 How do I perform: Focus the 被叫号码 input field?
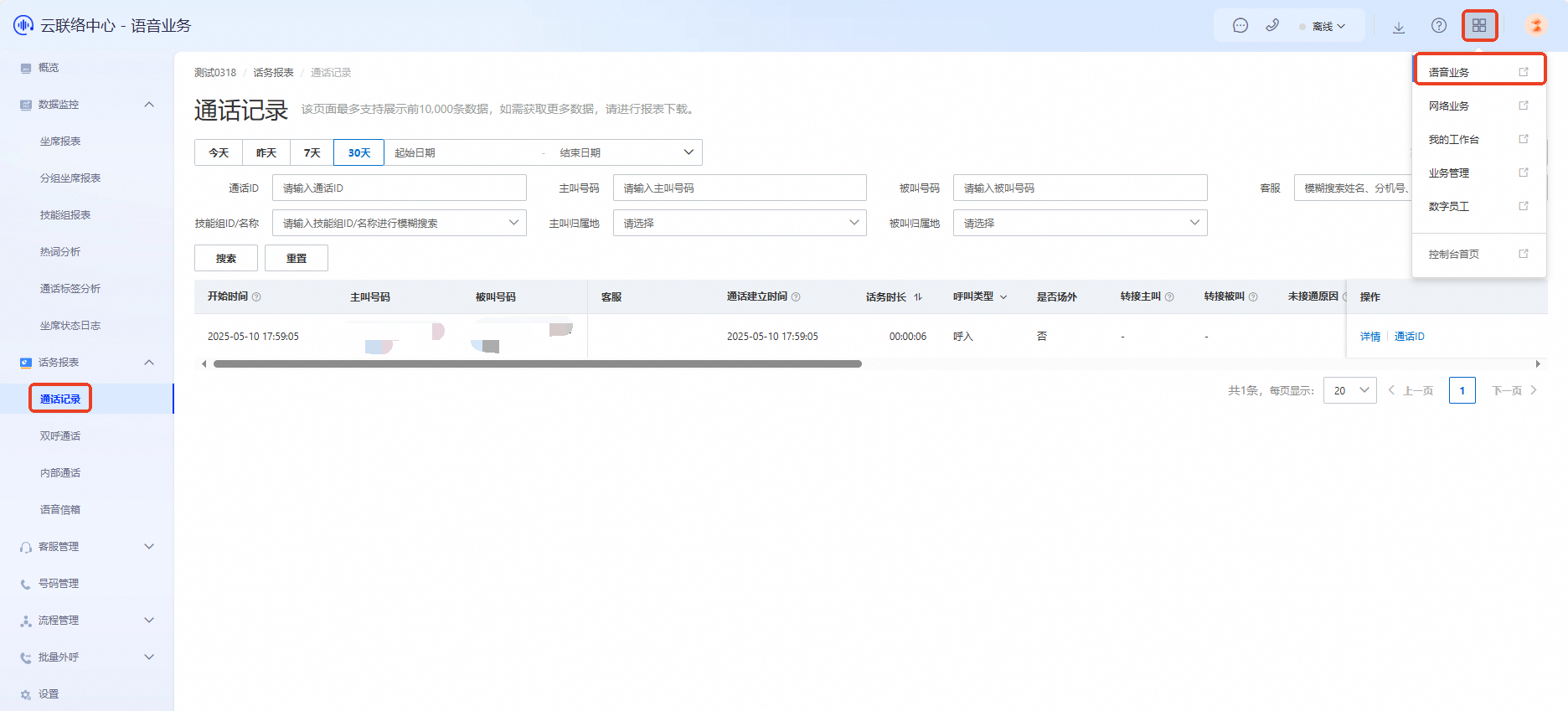1081,188
